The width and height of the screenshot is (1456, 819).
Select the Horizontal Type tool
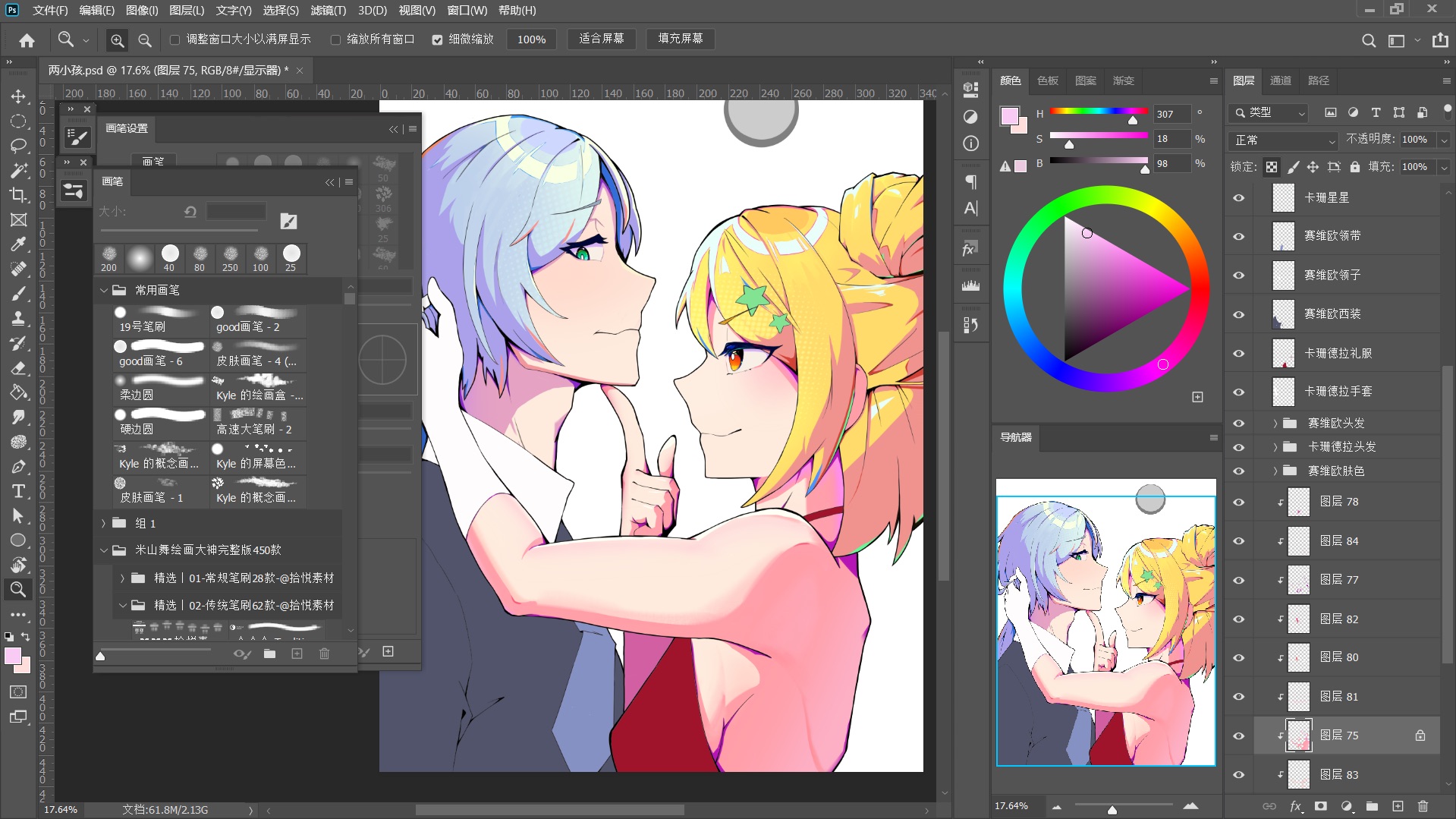[x=19, y=491]
